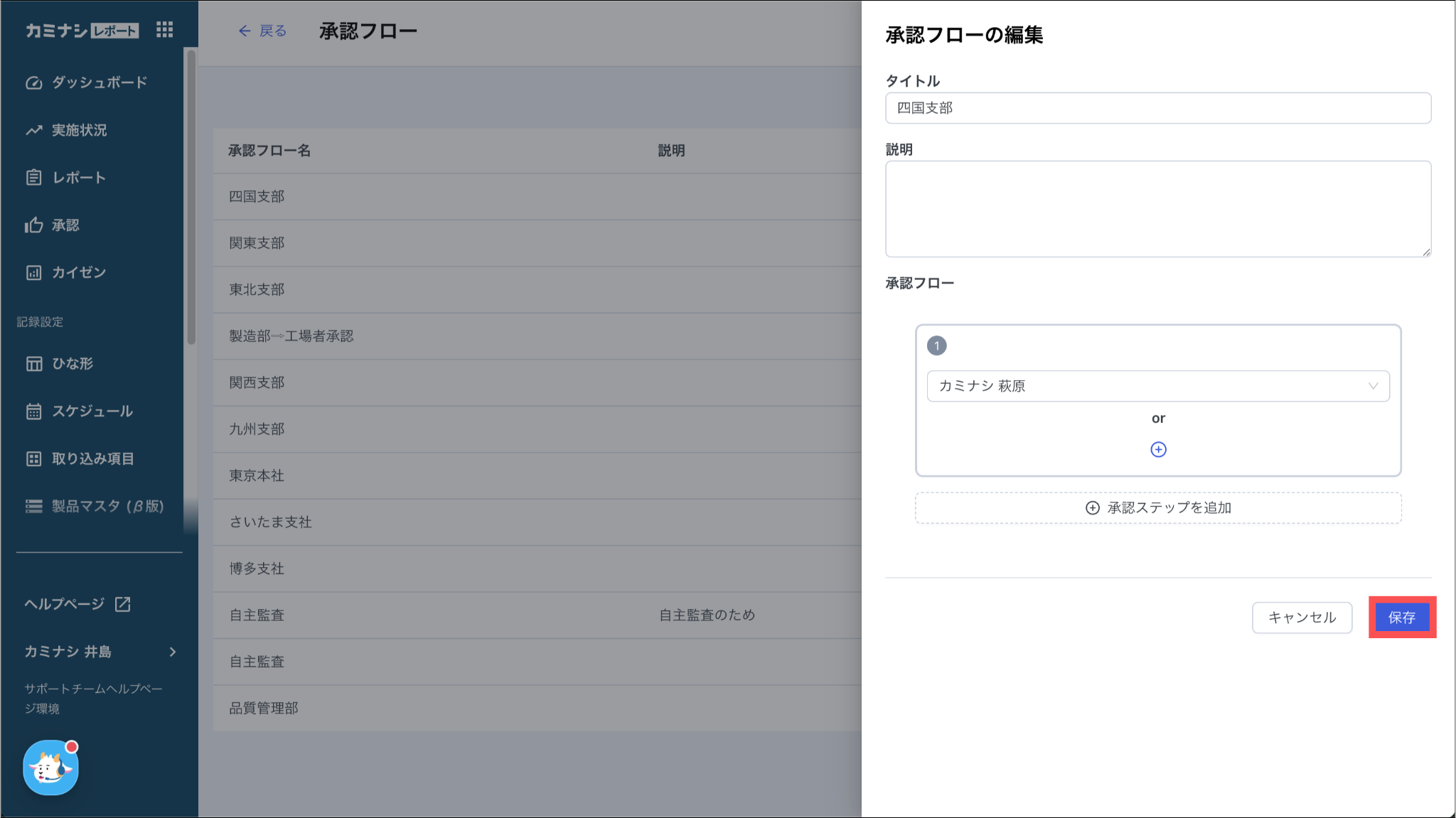Screen dimensions: 1456x818
Task: Open the レポート menu item
Action: point(78,178)
